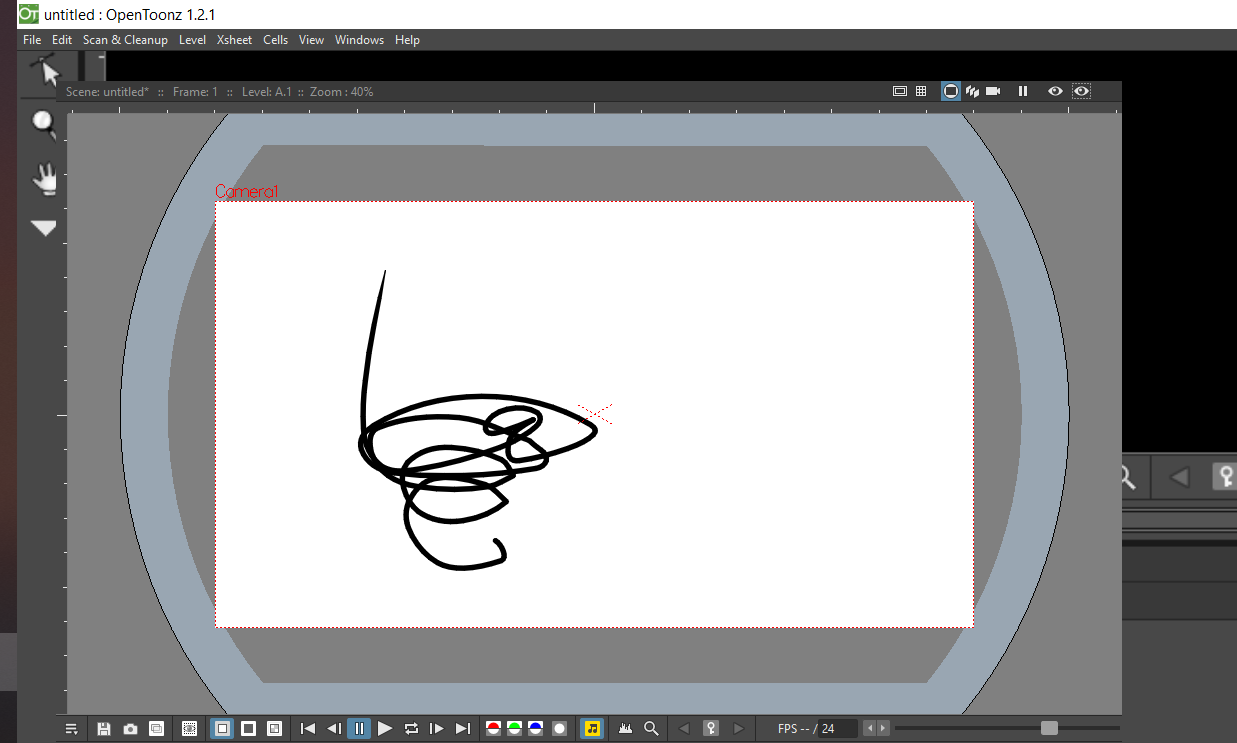Toggle camera stand view circle icon
Viewport: 1237px width, 743px height.
[x=951, y=91]
